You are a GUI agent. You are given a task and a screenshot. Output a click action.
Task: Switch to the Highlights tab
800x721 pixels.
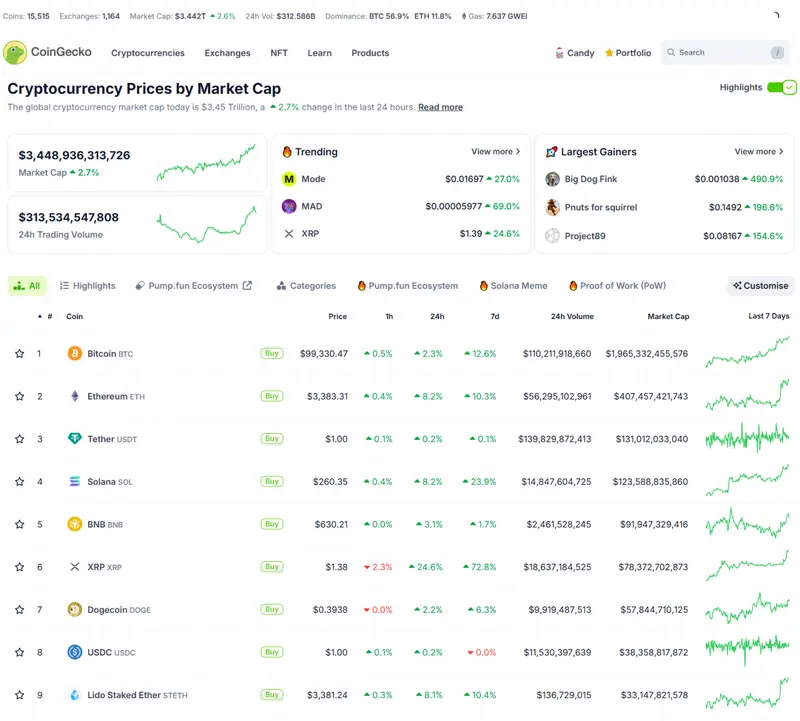tap(88, 286)
